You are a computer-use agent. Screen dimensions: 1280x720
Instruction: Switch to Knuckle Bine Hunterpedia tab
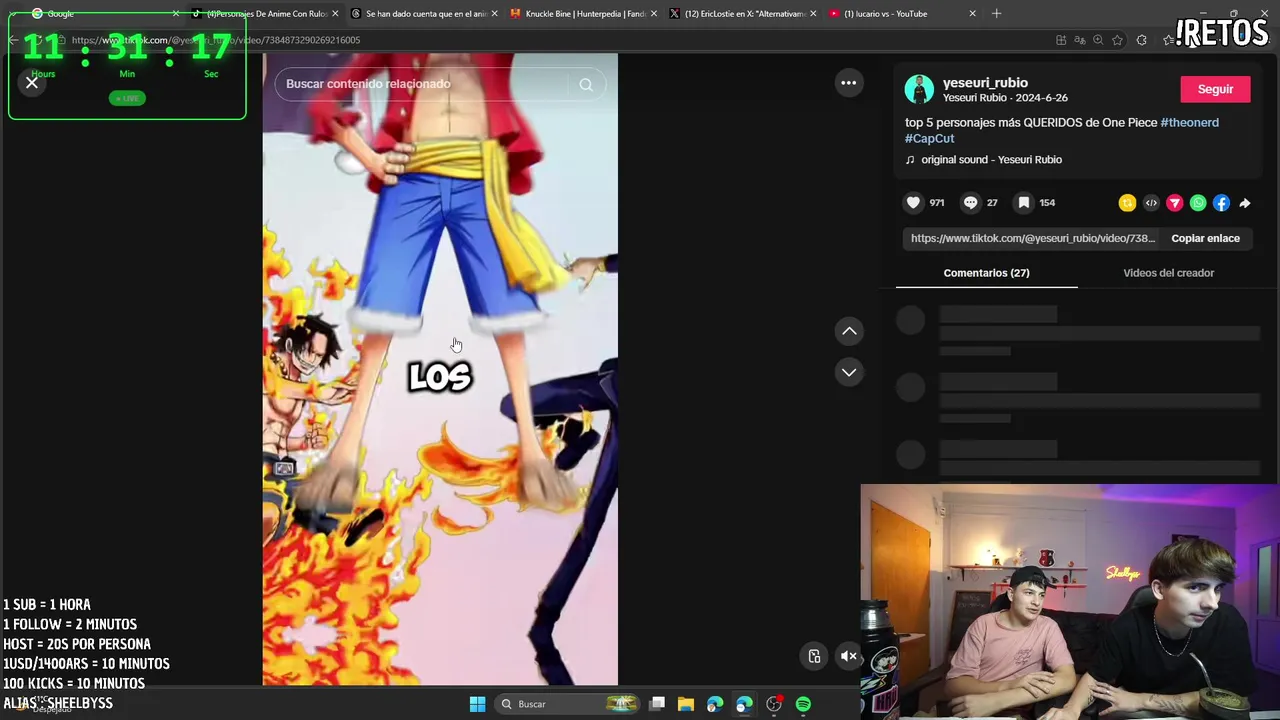click(x=584, y=13)
